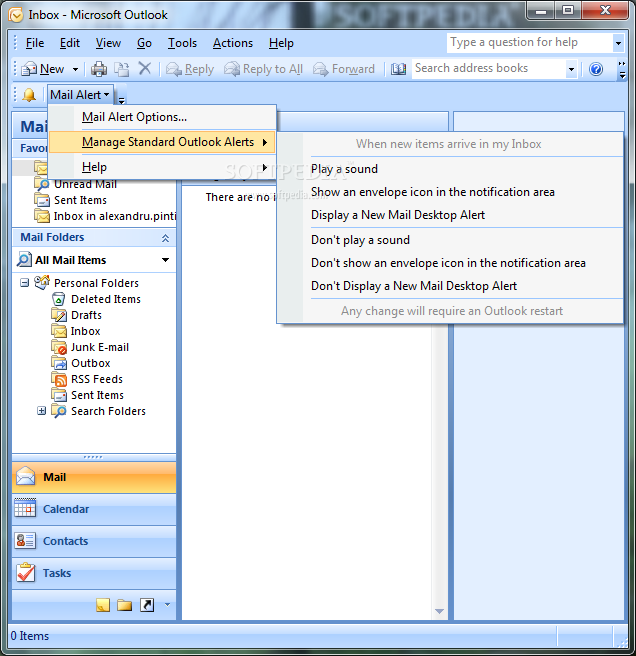
Task: Click the Folder List icon
Action: [124, 605]
